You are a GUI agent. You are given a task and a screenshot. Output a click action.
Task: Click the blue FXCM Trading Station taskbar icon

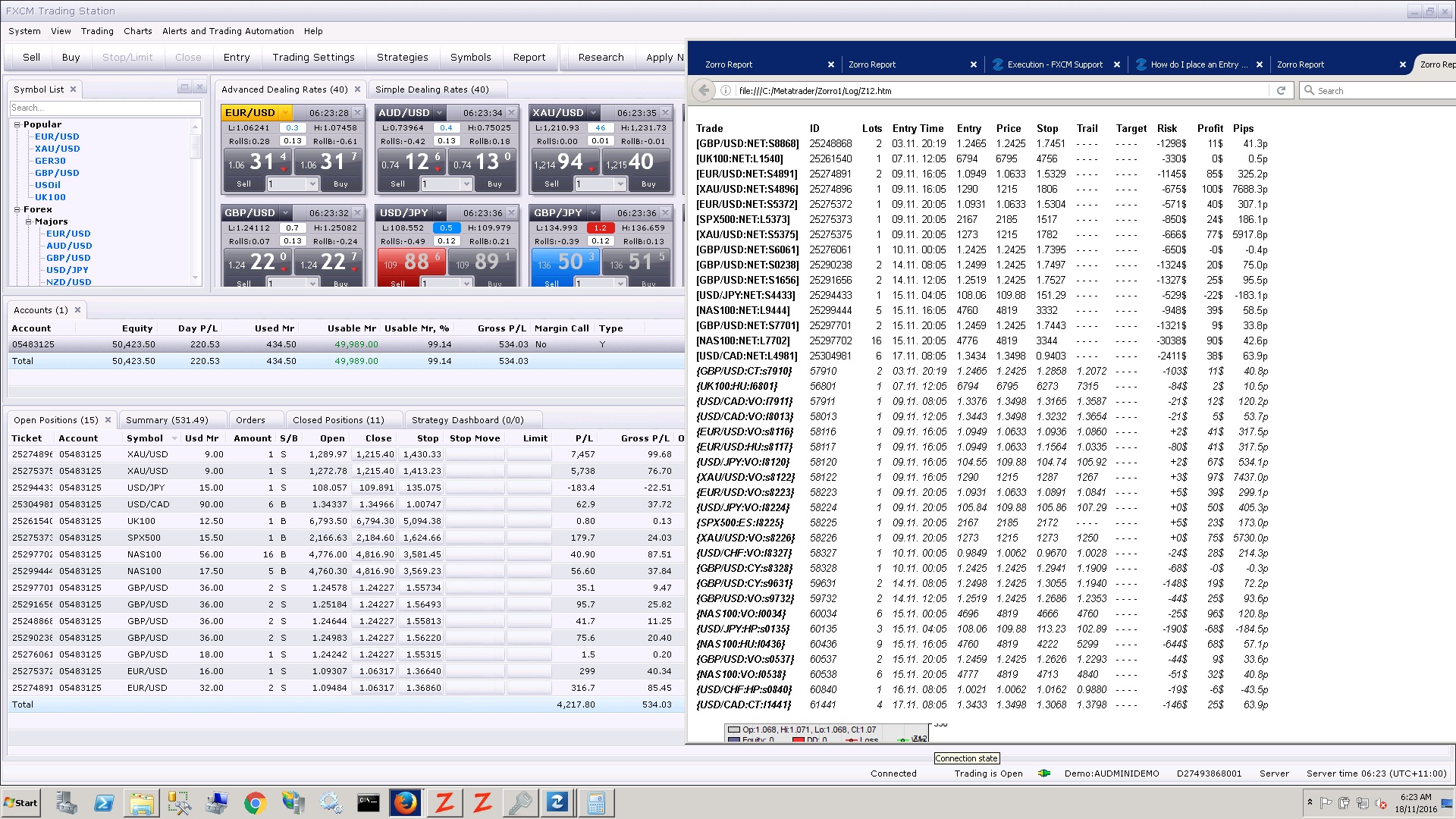click(557, 802)
